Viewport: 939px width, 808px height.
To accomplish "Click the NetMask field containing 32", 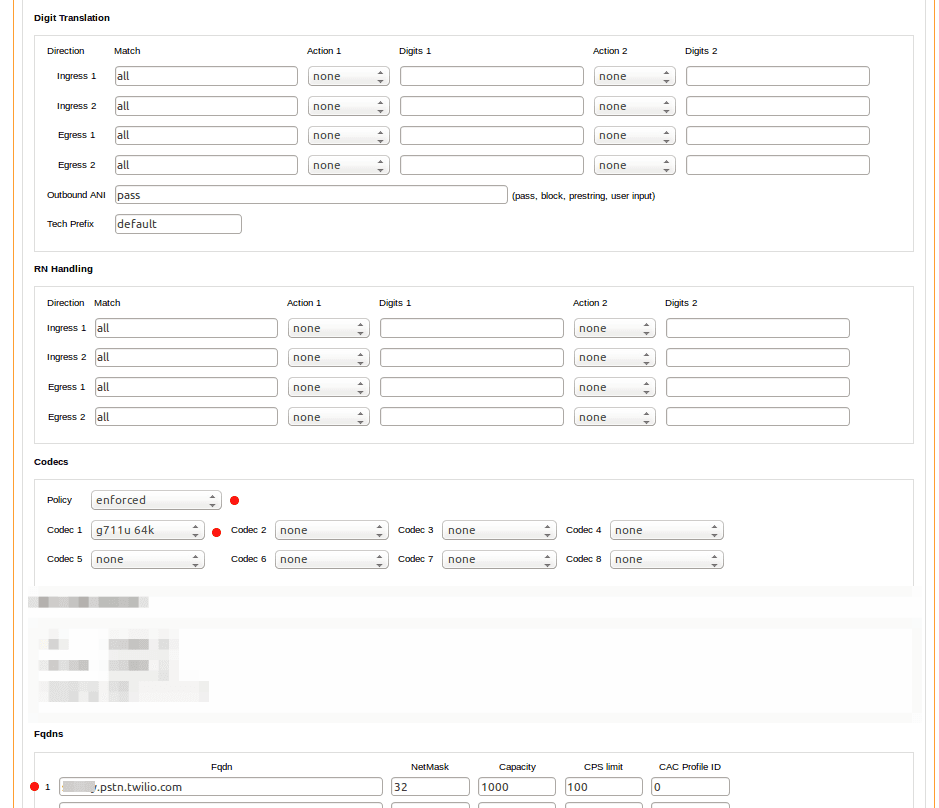I will (430, 786).
